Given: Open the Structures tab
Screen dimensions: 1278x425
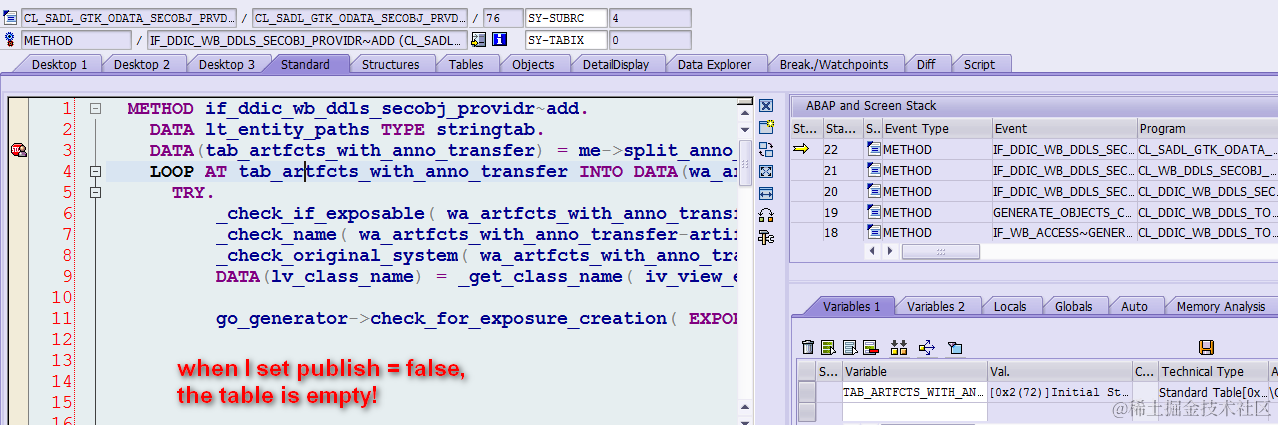Looking at the screenshot, I should (390, 64).
